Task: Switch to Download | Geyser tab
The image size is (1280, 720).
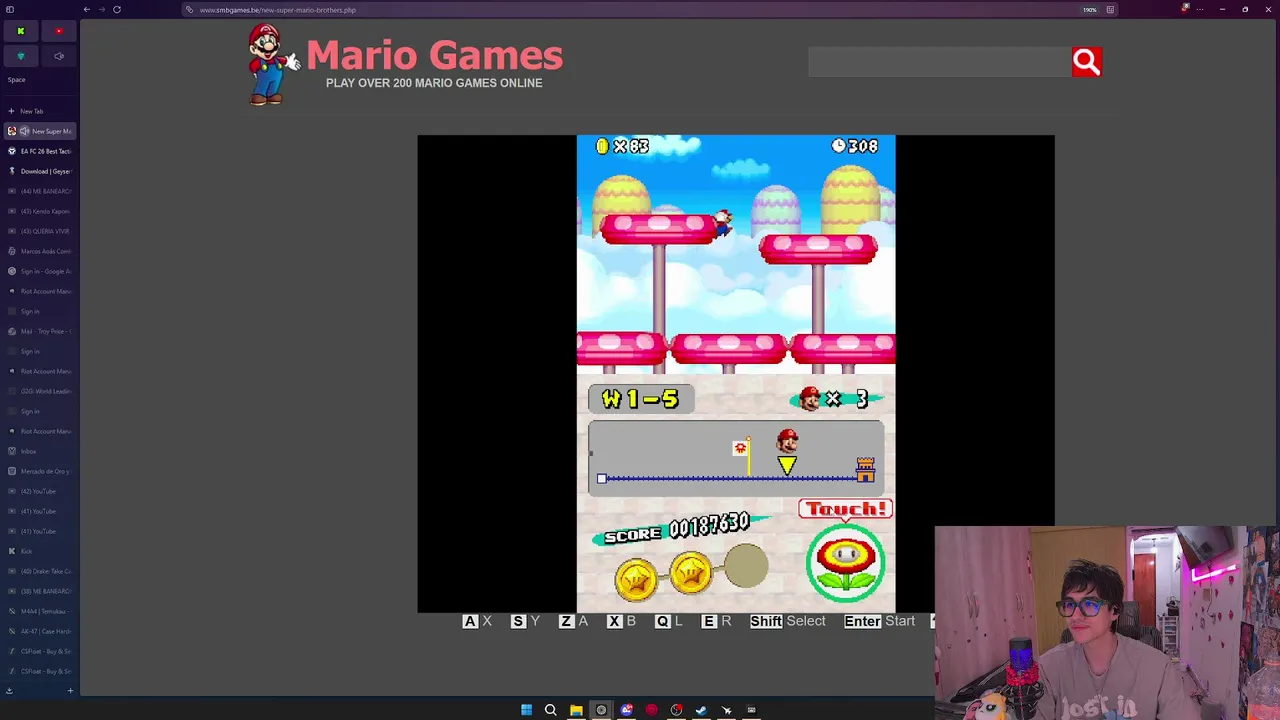Action: point(39,171)
